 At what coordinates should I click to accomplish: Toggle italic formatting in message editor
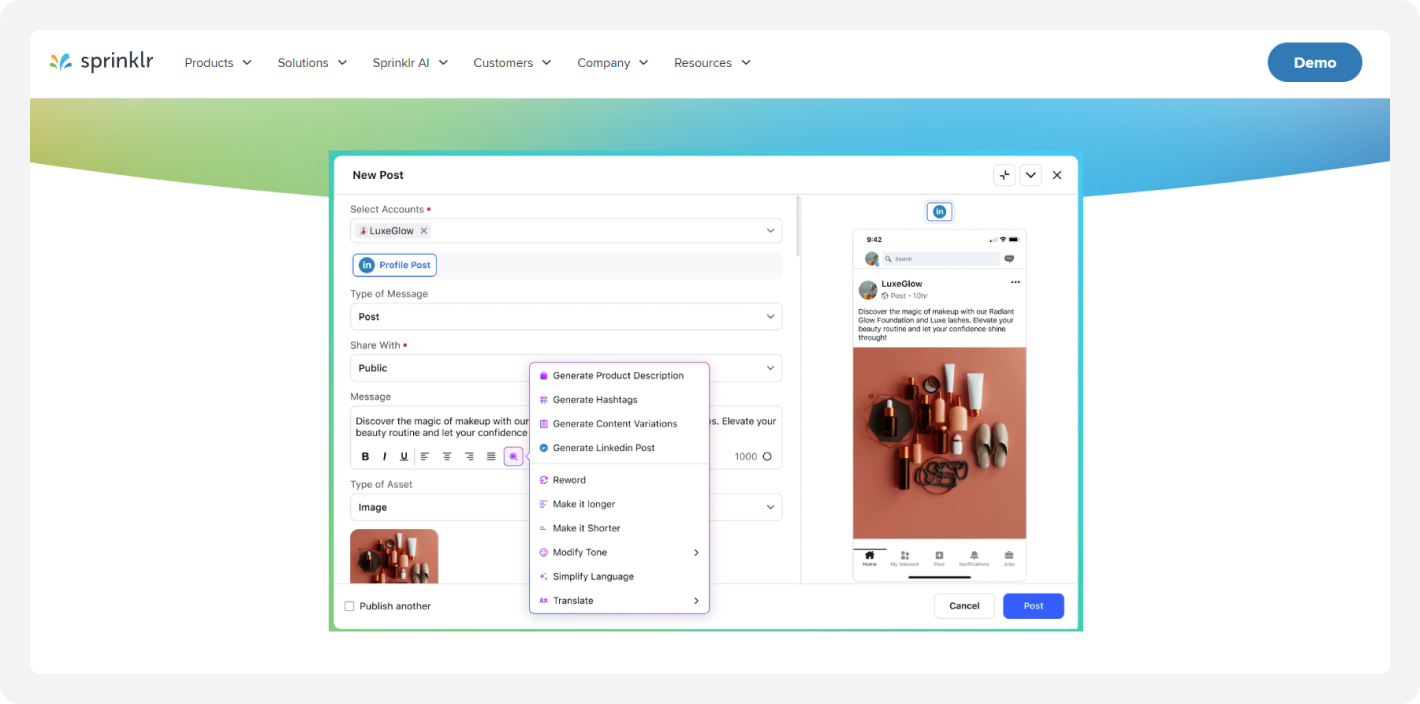click(x=385, y=456)
